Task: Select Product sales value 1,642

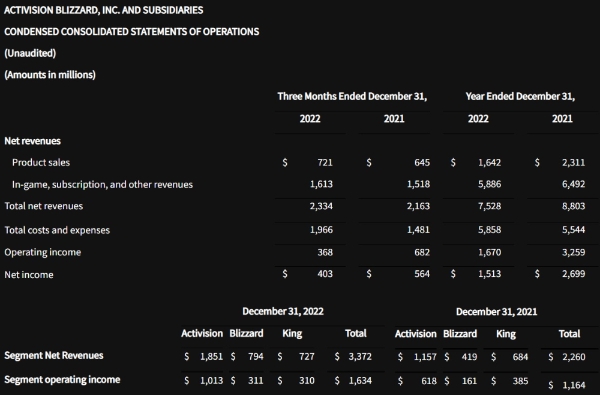Action: (x=489, y=163)
